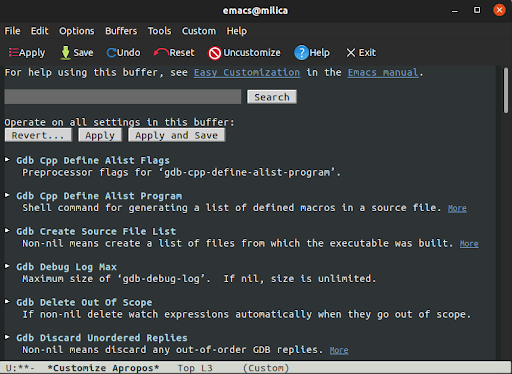
Task: Click the Search button
Action: click(272, 97)
